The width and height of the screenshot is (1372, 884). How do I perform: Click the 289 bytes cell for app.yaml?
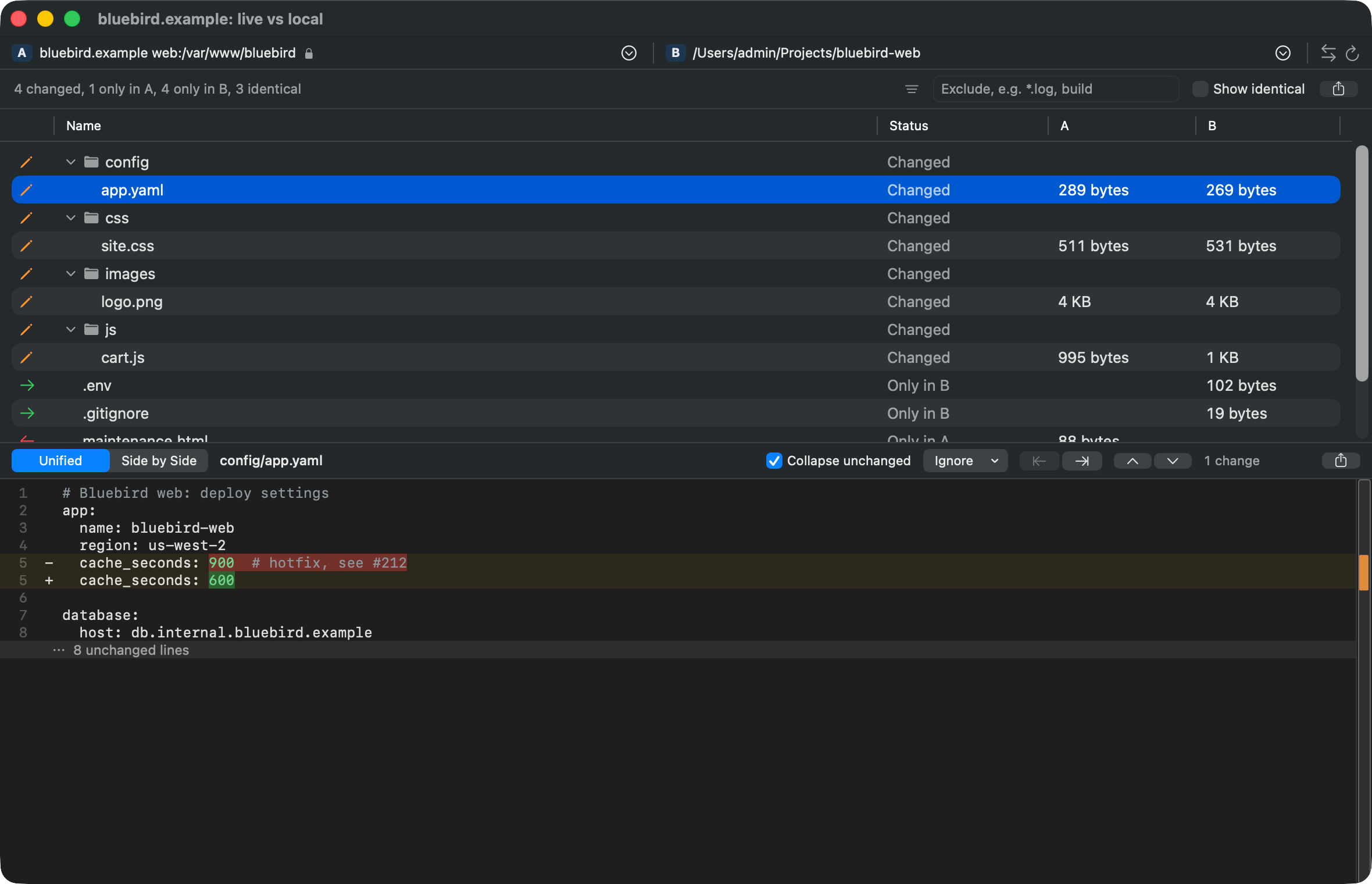[x=1094, y=190]
